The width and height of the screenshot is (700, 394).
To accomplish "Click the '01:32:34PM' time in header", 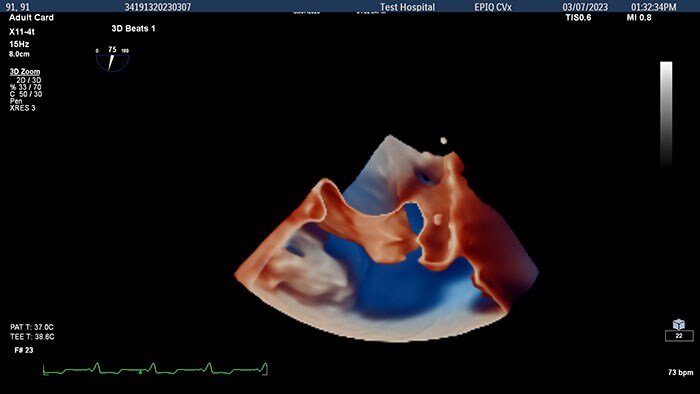I will tap(654, 7).
